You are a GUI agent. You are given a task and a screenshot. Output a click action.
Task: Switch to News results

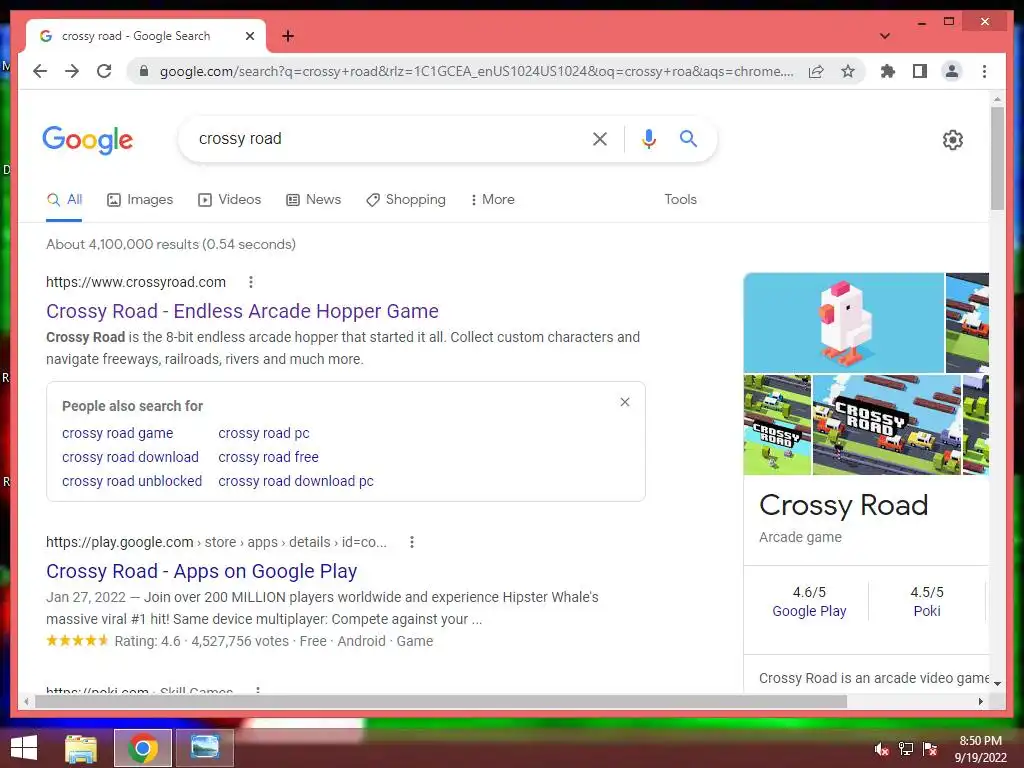point(313,200)
